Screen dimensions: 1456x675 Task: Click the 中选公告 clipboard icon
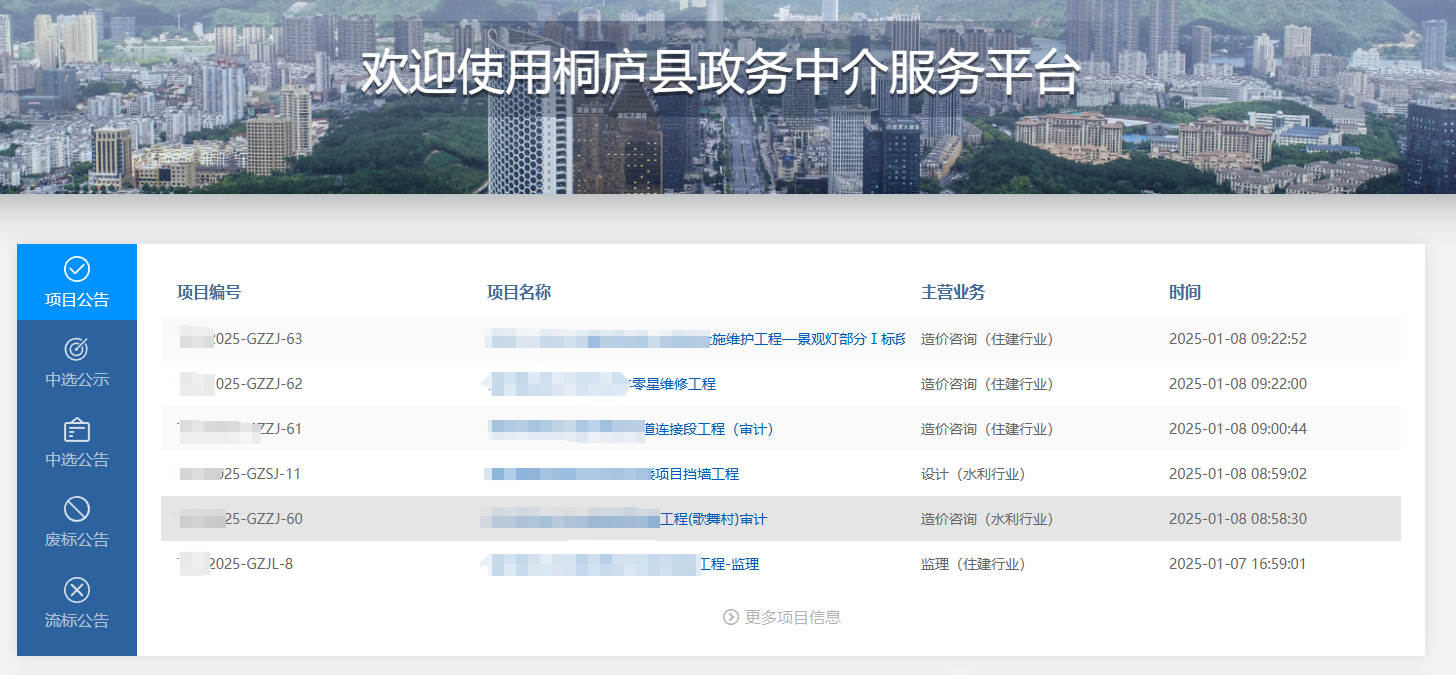coord(76,428)
